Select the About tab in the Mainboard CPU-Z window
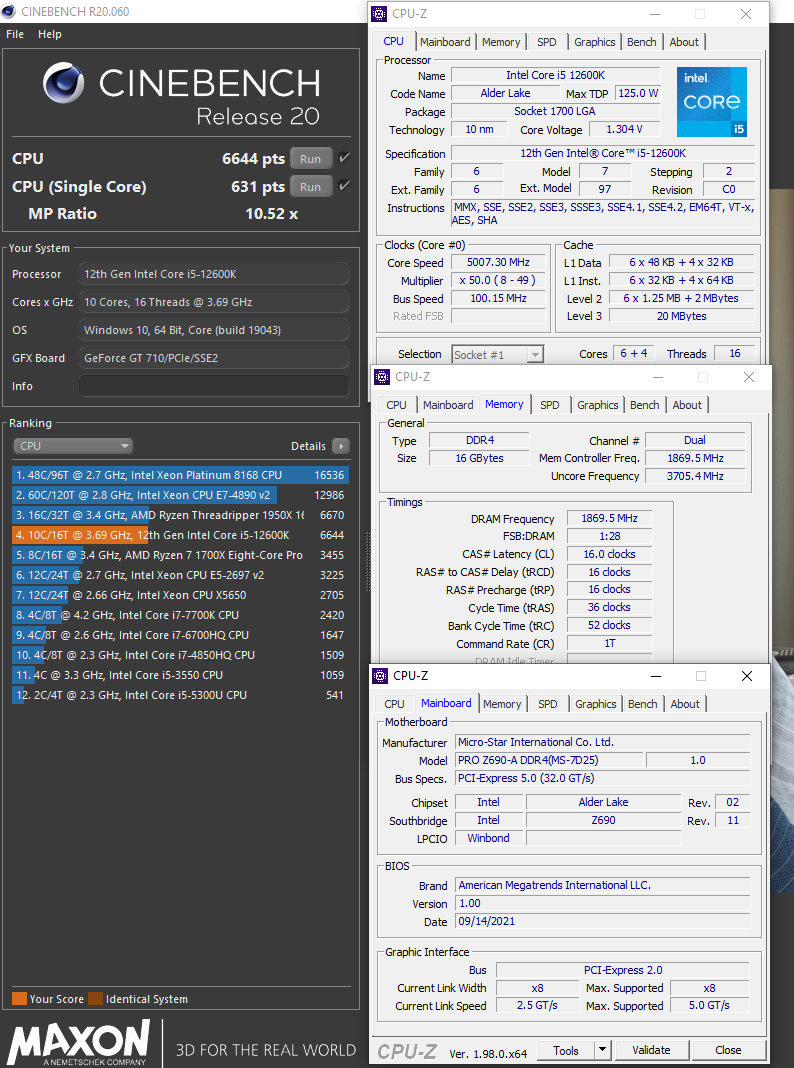 [x=684, y=704]
